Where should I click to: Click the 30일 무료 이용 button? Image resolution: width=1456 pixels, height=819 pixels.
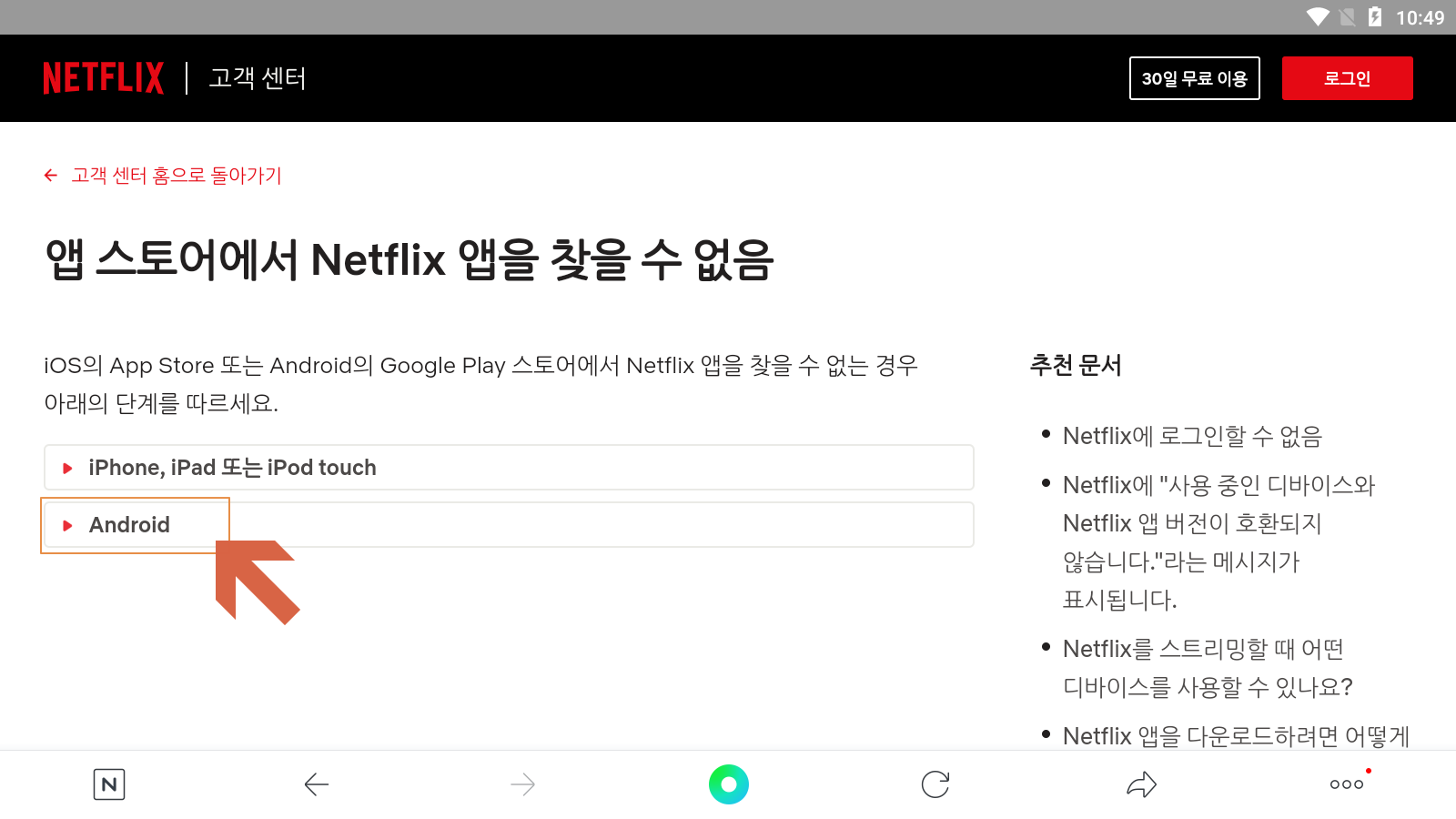coord(1195,78)
